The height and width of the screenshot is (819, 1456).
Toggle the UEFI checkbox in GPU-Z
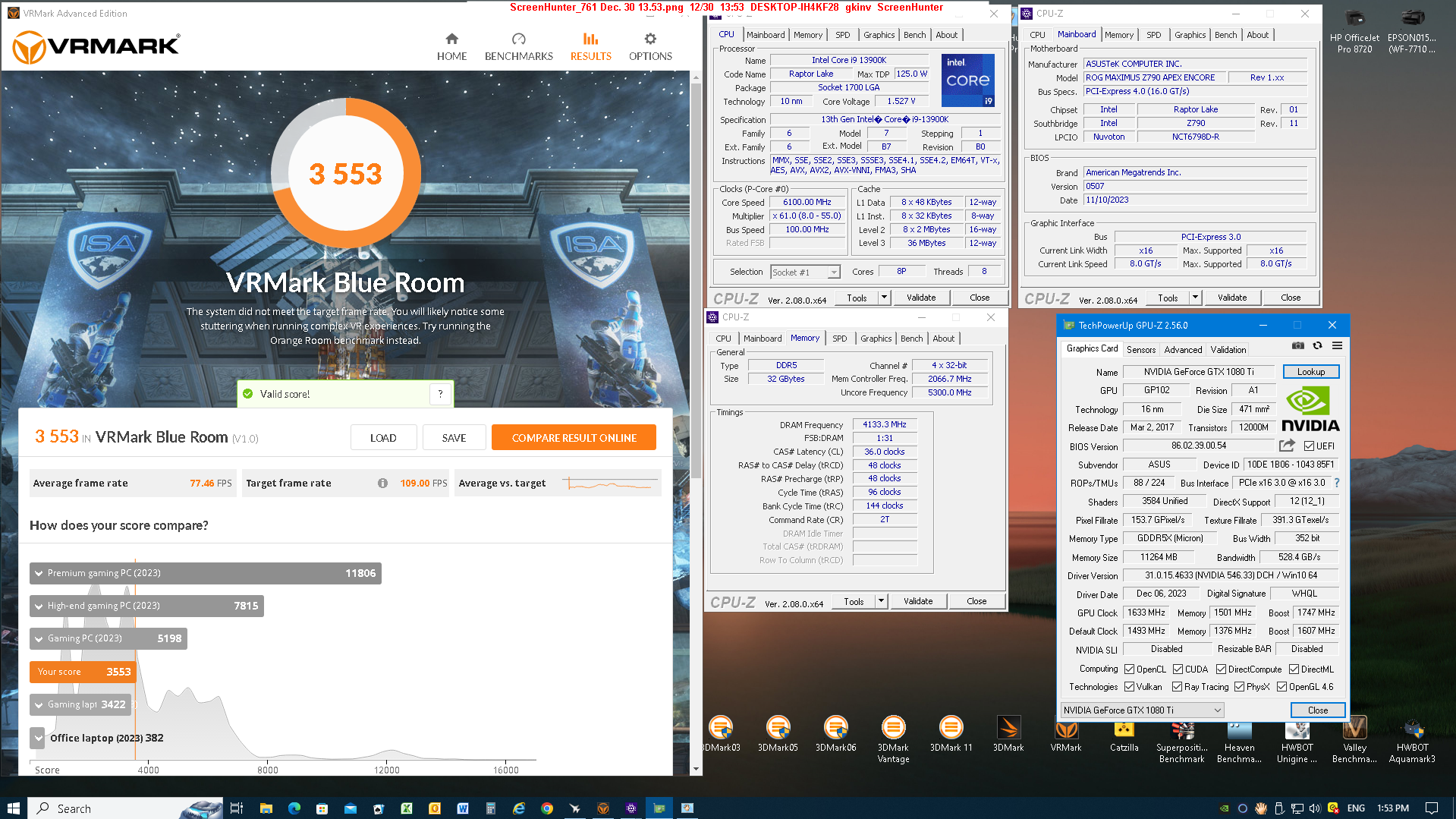[x=1309, y=446]
